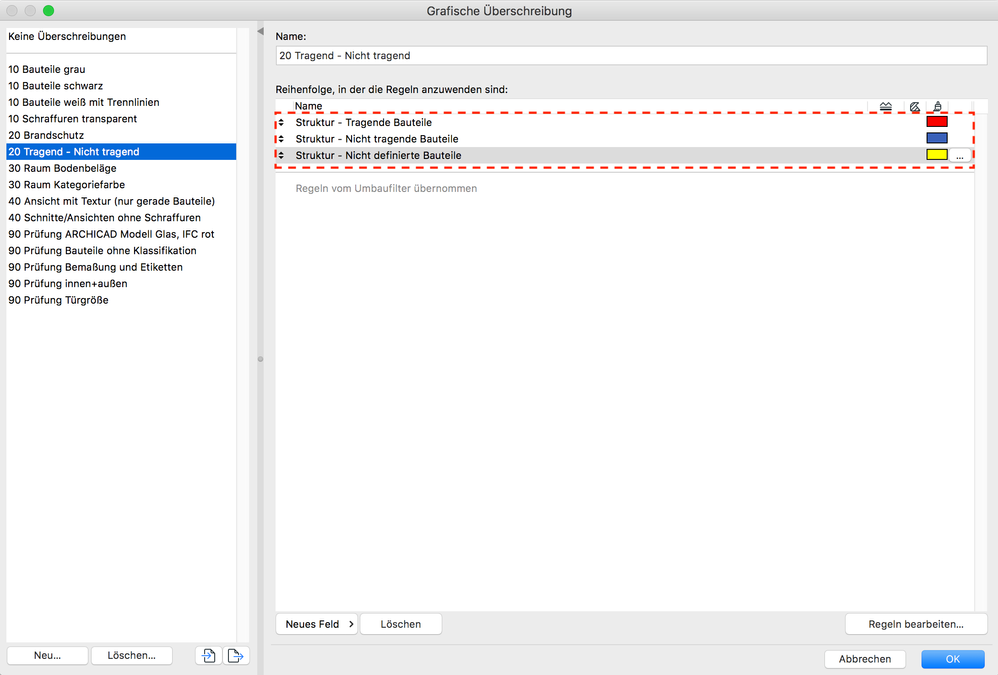Screen dimensions: 998x675
Task: Select 10 Bauteile schwarz
Action: pos(122,86)
